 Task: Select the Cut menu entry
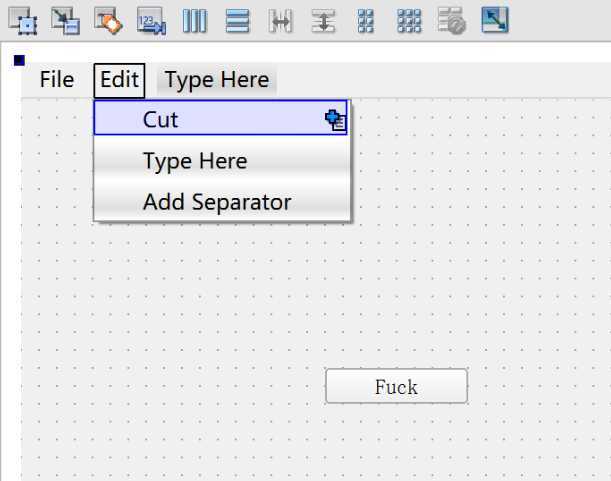(x=220, y=118)
